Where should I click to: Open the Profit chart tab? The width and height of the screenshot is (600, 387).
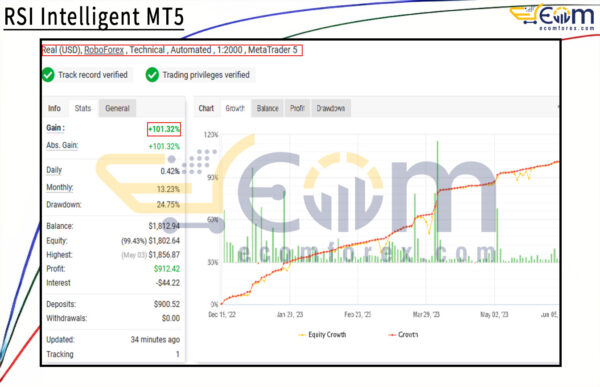(x=297, y=108)
